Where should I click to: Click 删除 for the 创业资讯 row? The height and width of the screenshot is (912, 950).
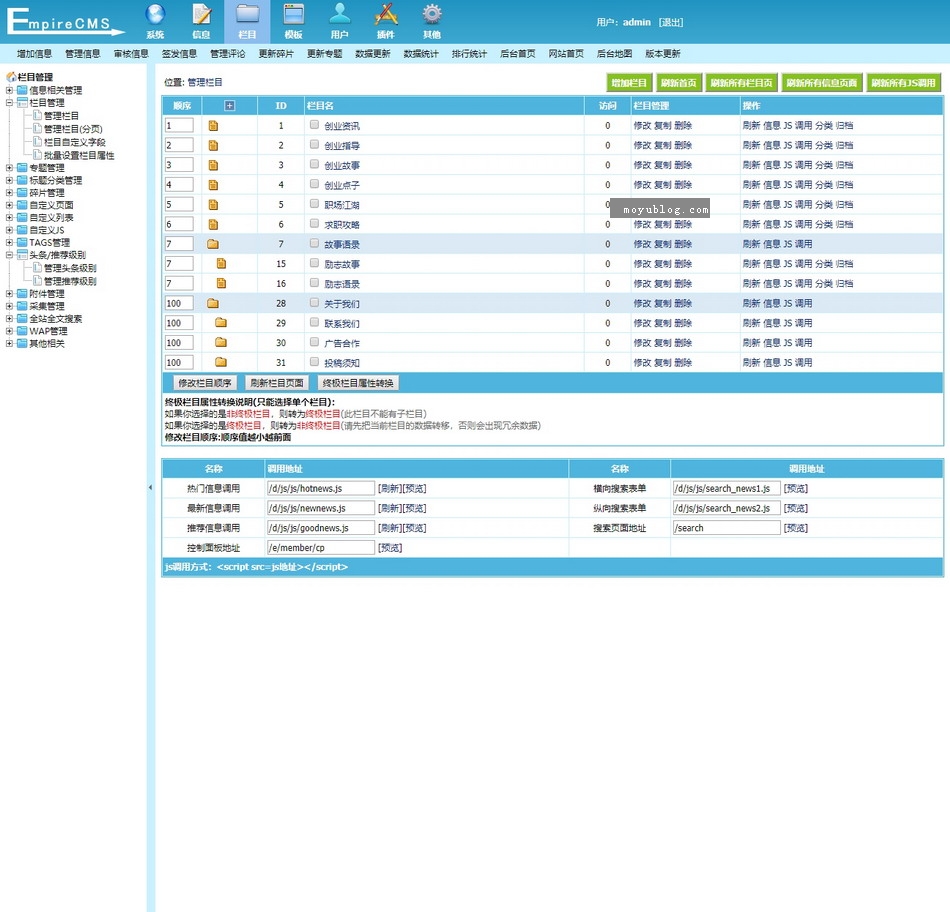tap(683, 126)
